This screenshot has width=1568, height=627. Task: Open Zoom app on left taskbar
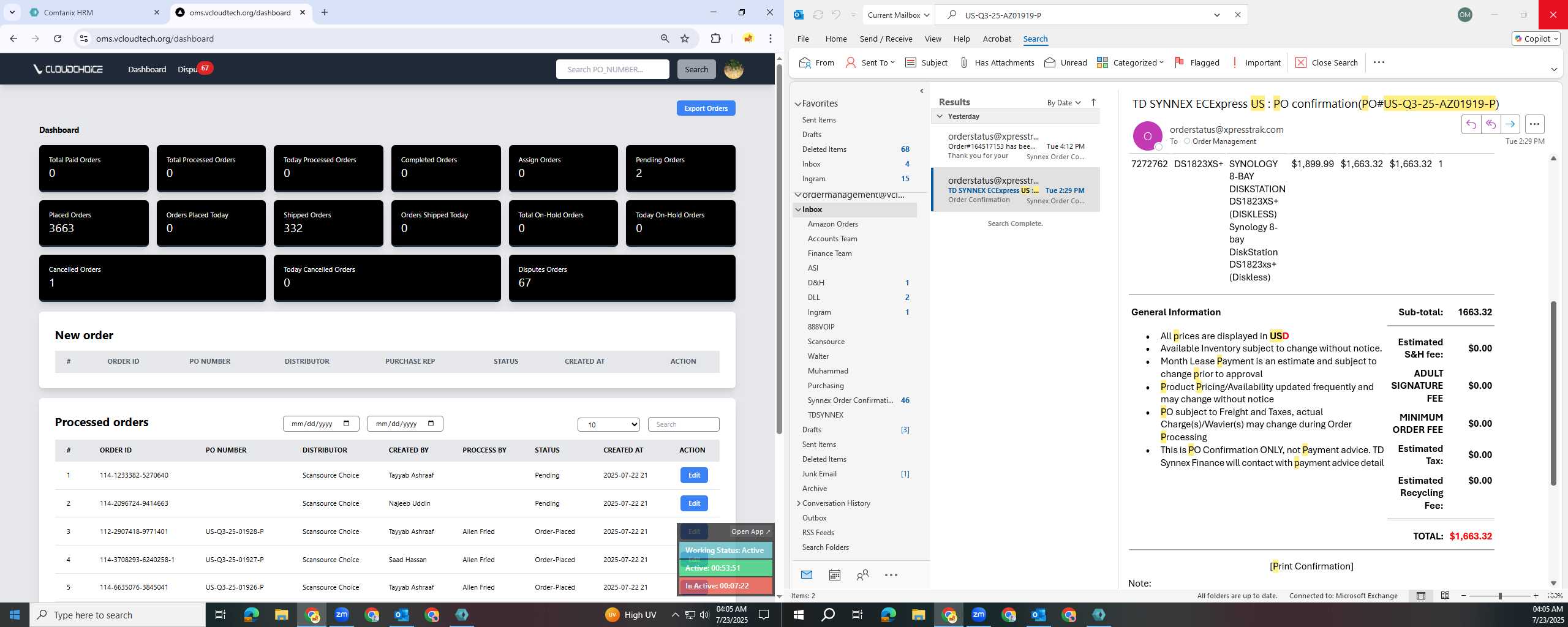coord(342,615)
